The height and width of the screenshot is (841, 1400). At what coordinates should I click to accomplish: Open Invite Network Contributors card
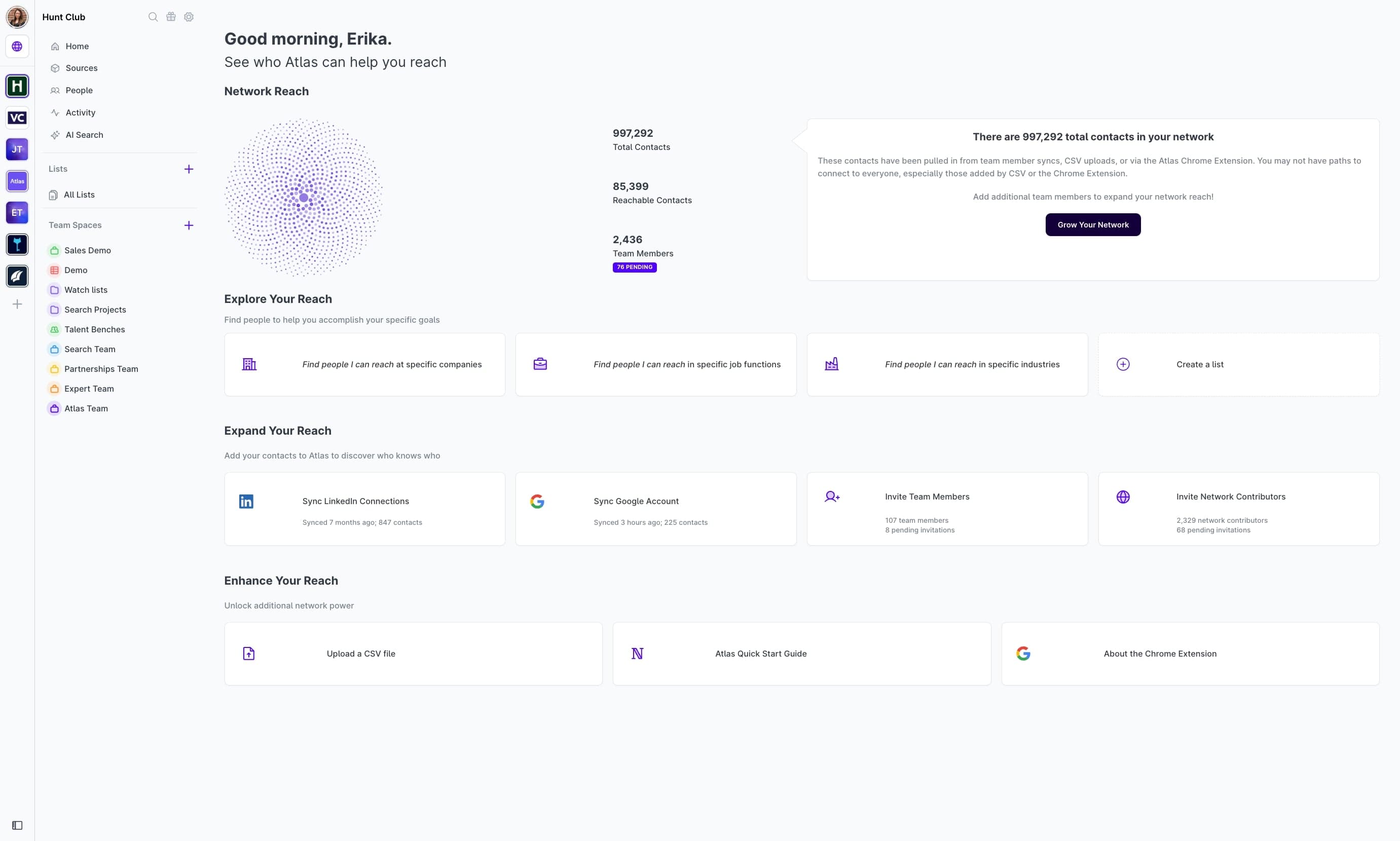pyautogui.click(x=1238, y=509)
